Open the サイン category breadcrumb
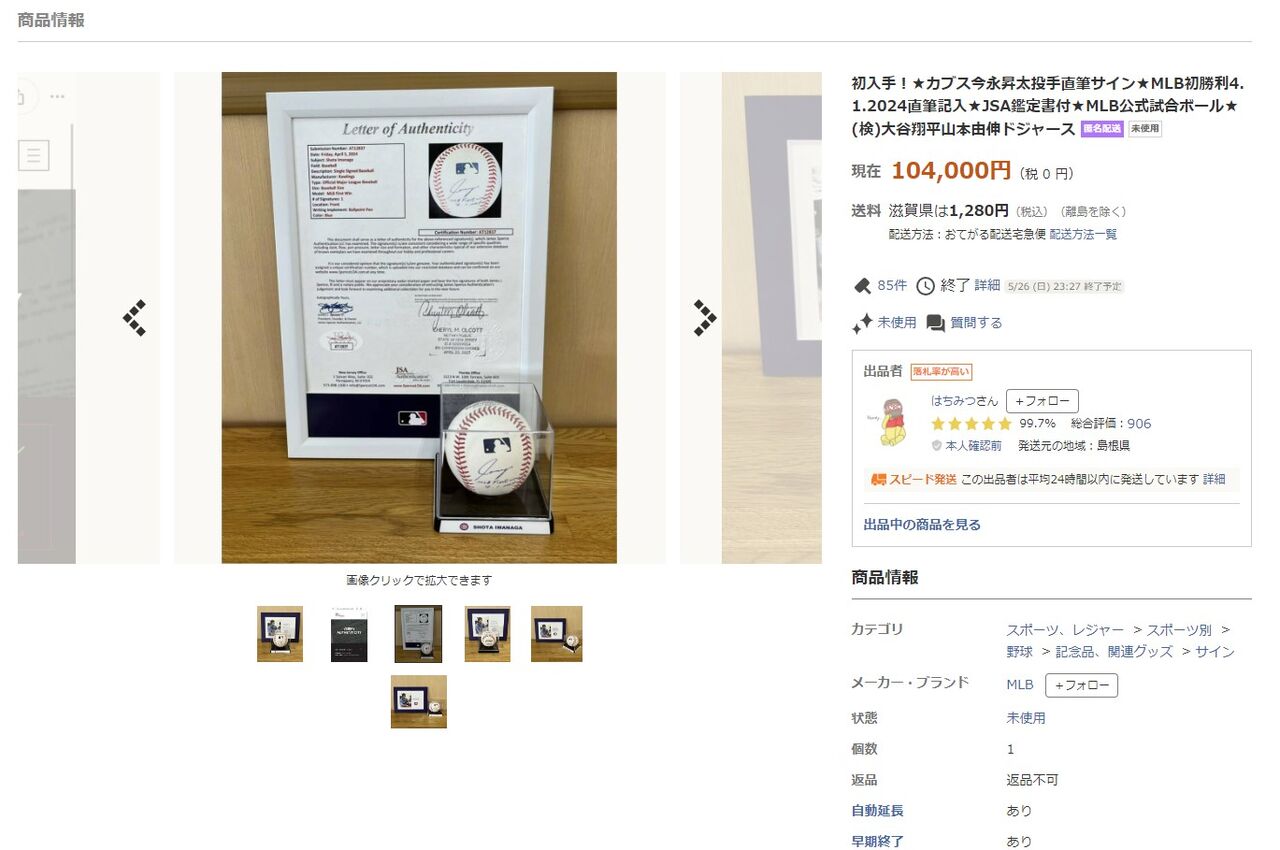 [x=1215, y=651]
